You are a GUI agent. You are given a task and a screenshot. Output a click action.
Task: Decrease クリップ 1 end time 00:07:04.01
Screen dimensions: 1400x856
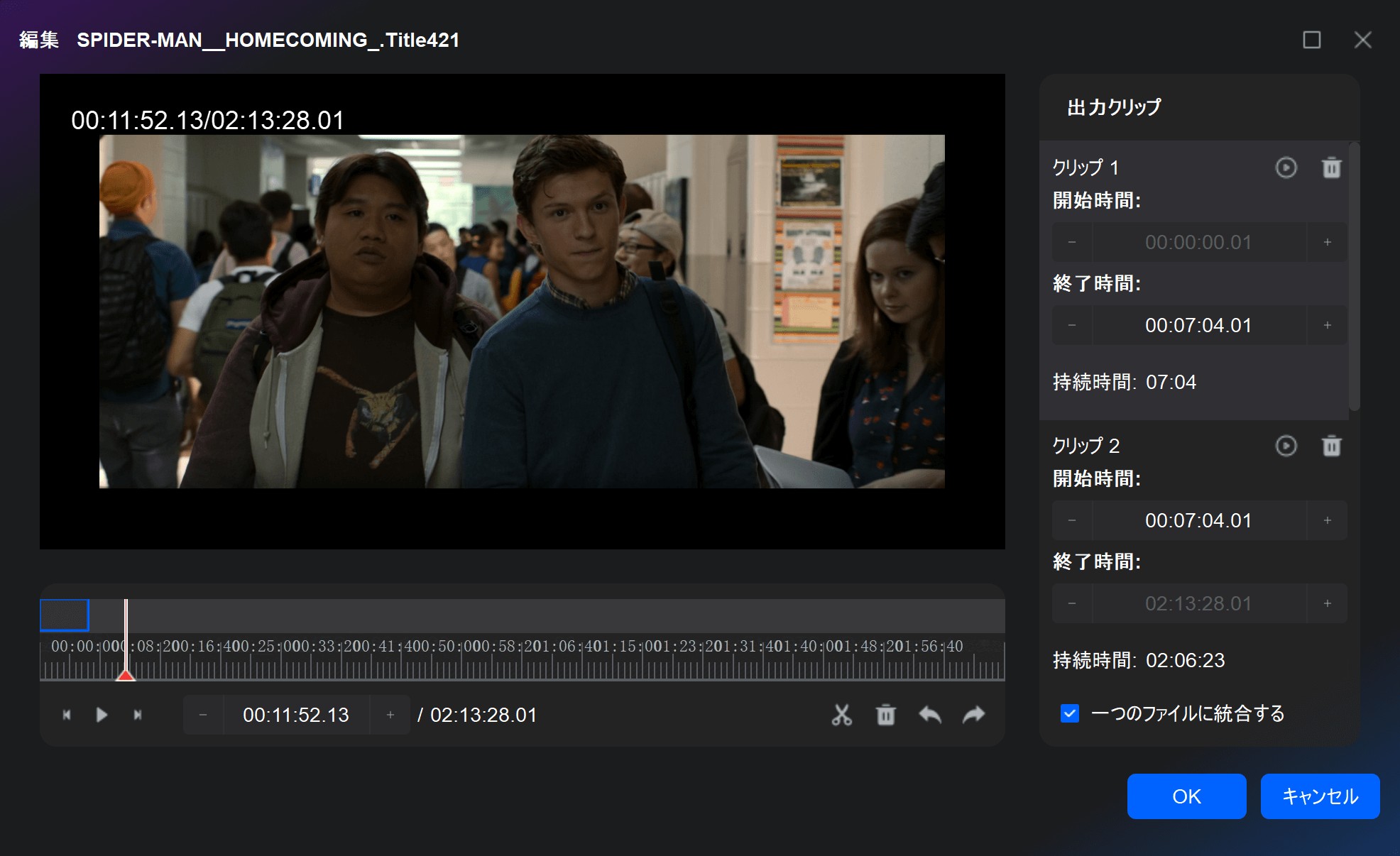1072,325
